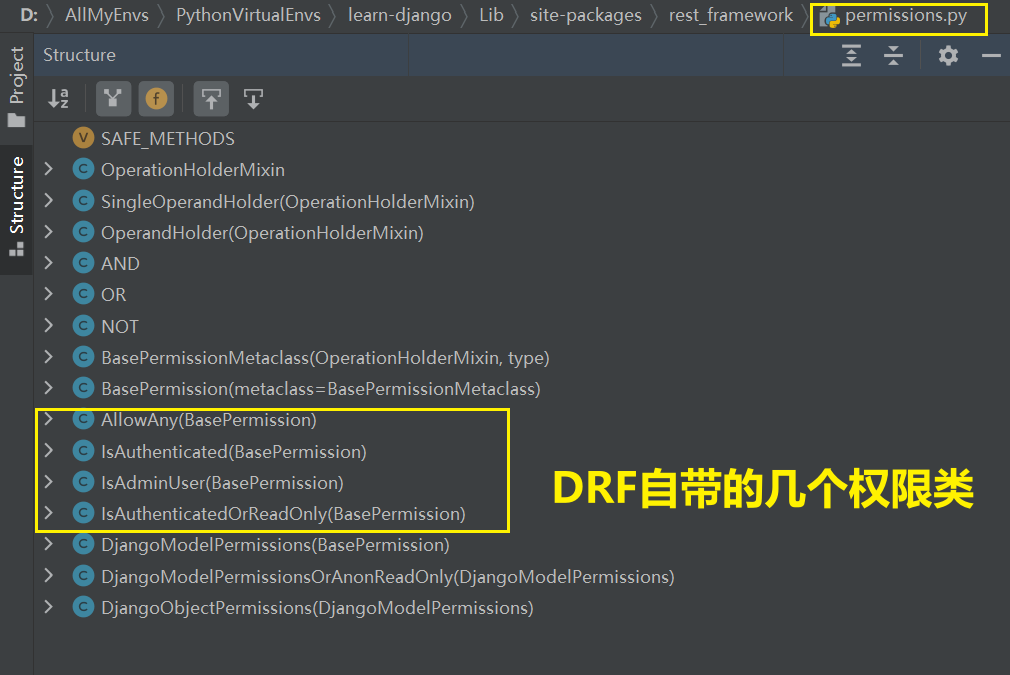This screenshot has height=675, width=1010.
Task: Toggle Show Fields filter button
Action: click(156, 99)
